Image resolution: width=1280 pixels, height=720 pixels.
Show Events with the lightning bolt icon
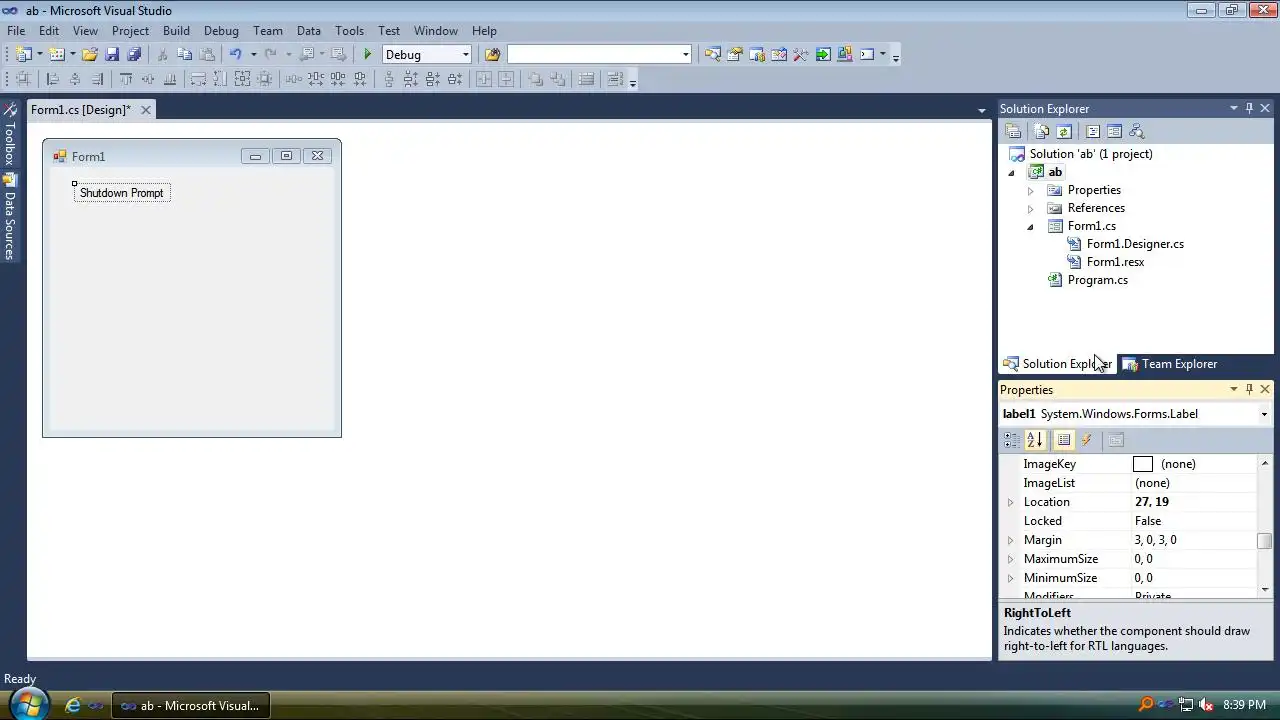1086,439
